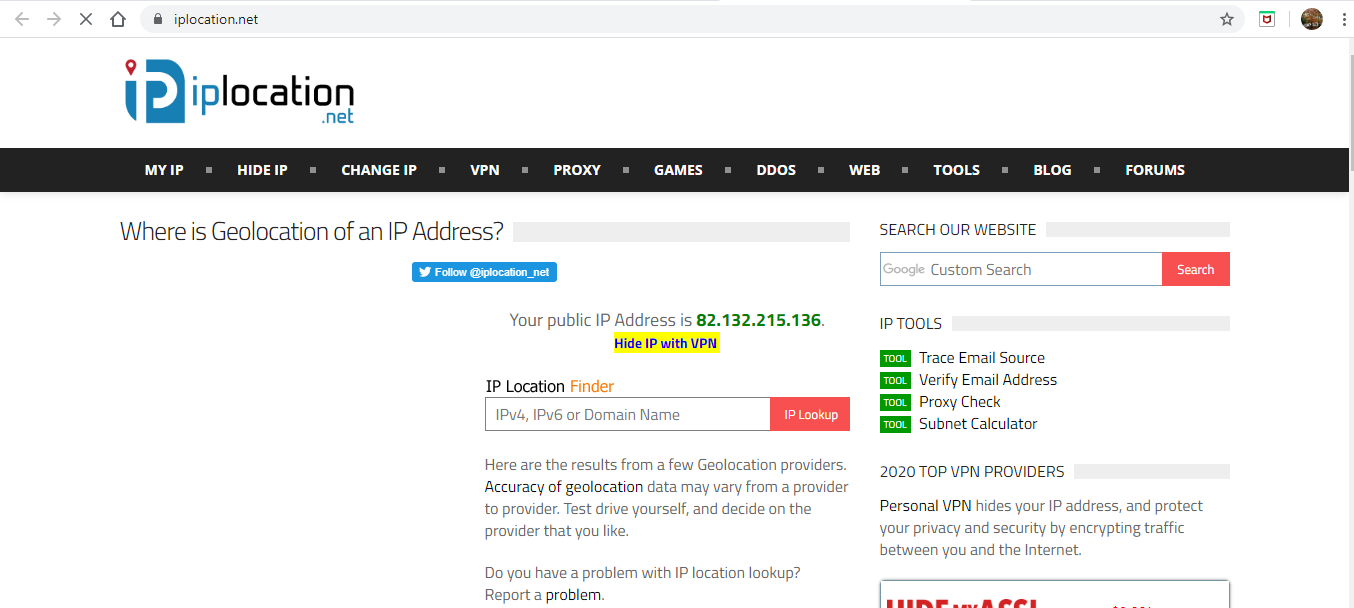Click the address bar showing iplocation.net
Image resolution: width=1354 pixels, height=608 pixels.
pyautogui.click(x=692, y=19)
